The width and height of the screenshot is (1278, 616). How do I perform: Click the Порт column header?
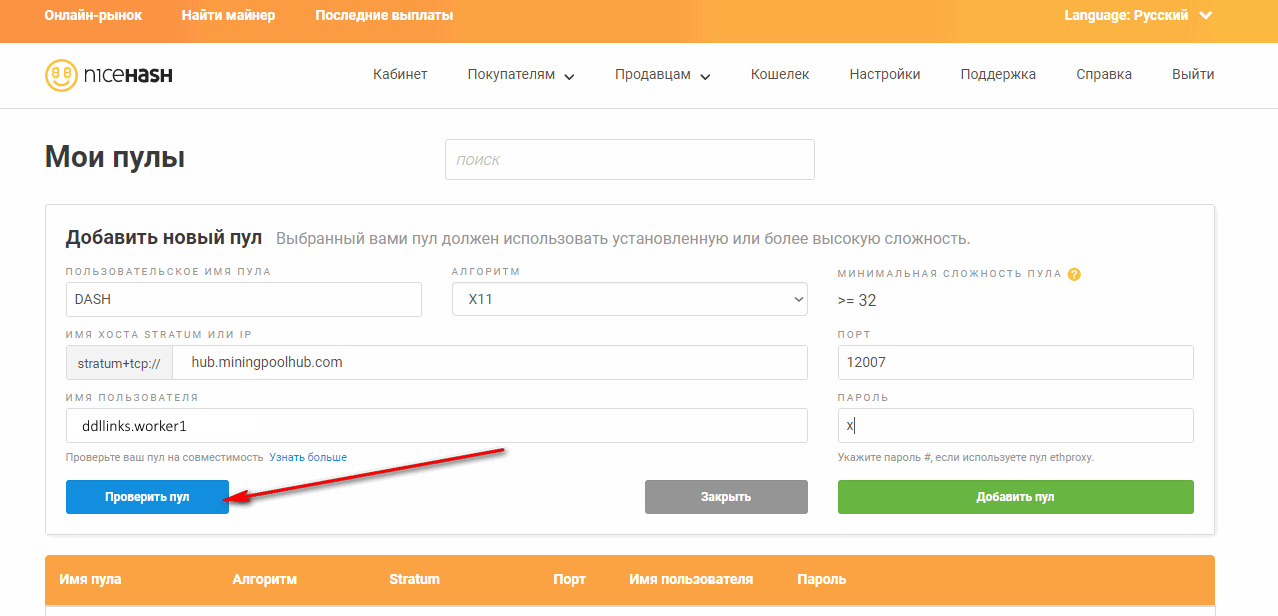click(570, 579)
